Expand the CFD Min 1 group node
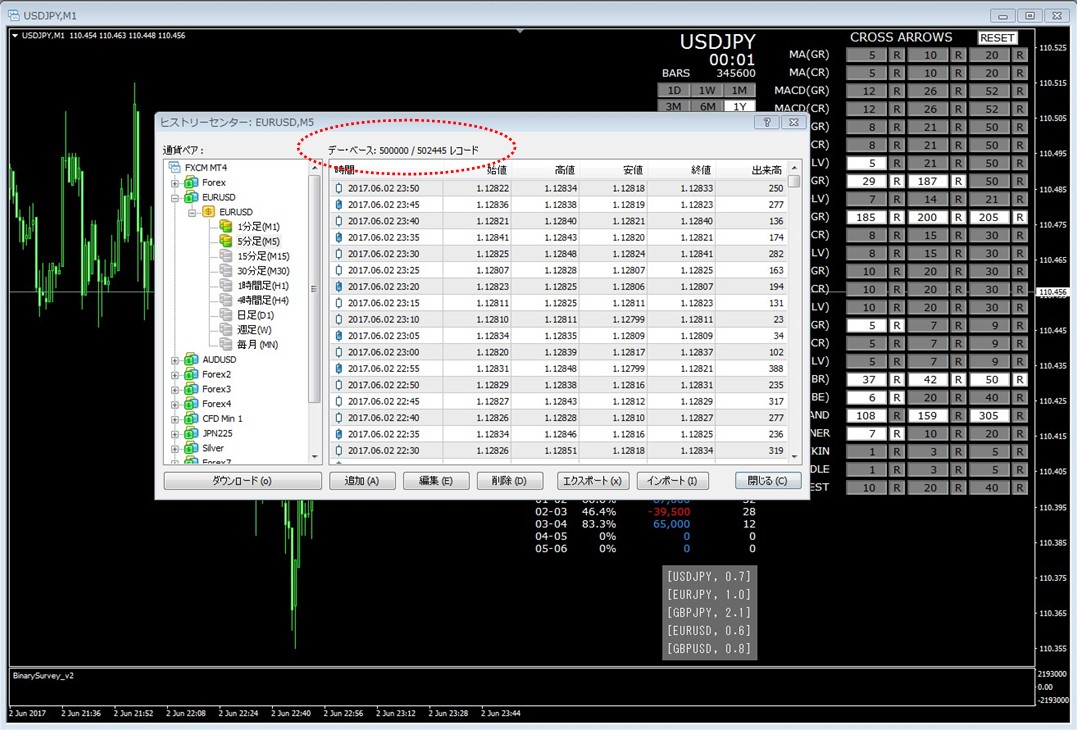Image resolution: width=1077 pixels, height=730 pixels. point(175,419)
